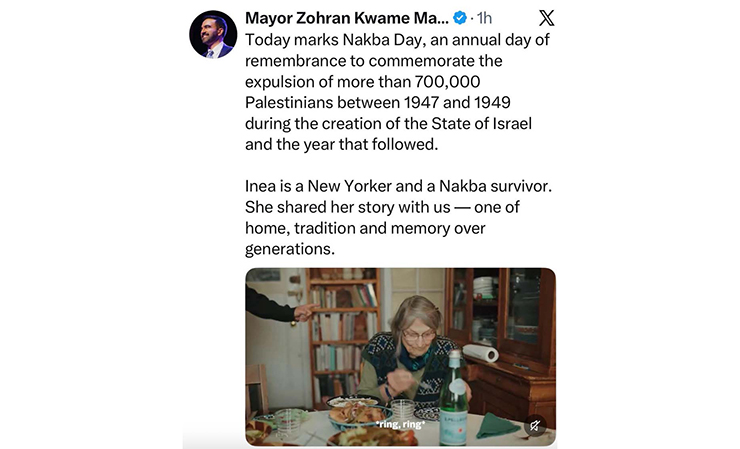Open the mayor's profile avatar photo

coord(213,34)
